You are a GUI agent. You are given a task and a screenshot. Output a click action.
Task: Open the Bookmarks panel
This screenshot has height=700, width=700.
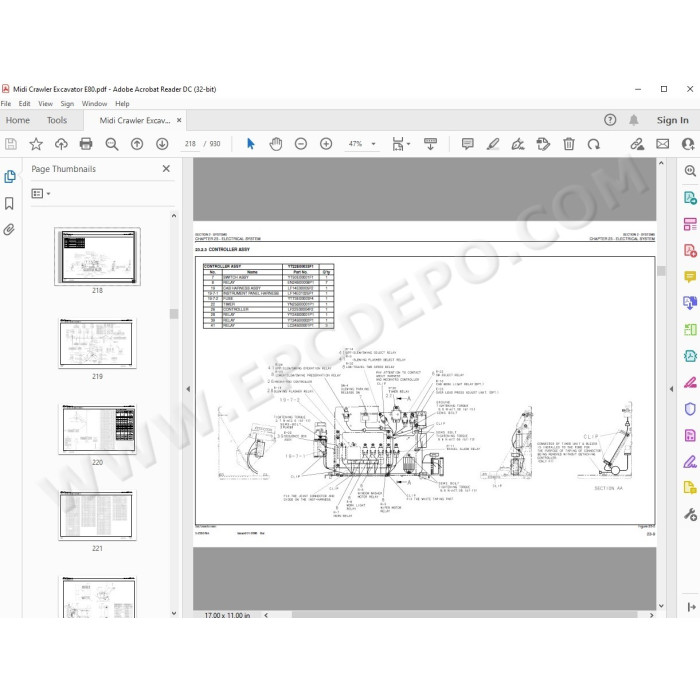point(9,204)
